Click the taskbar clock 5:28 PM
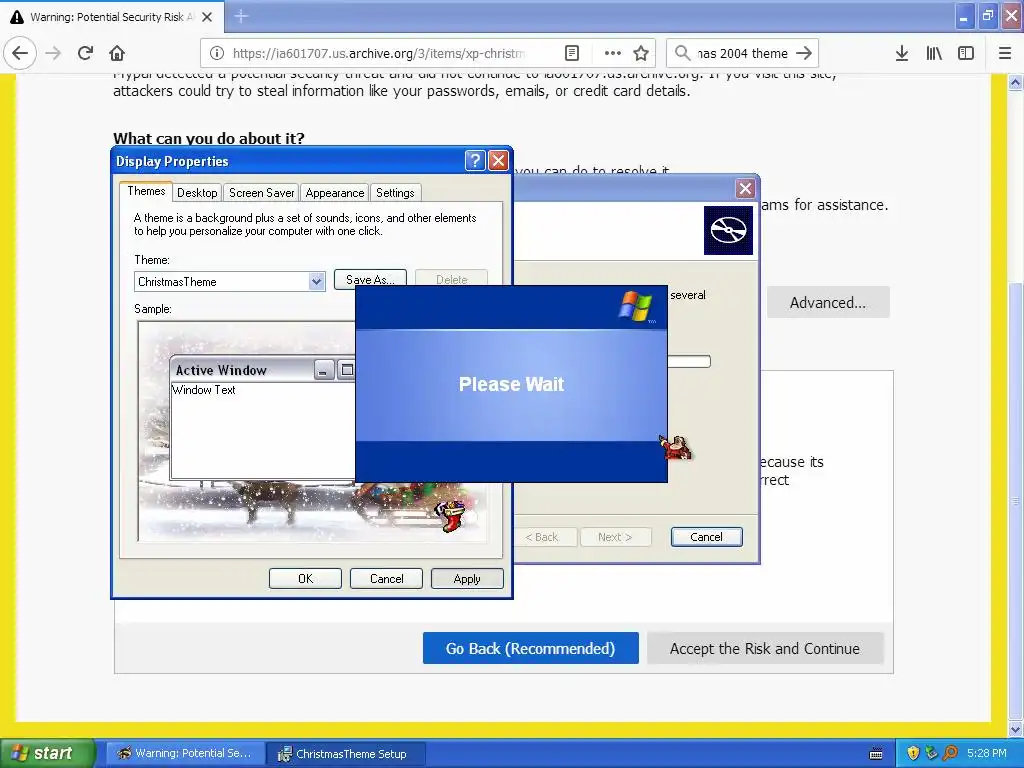Screen dimensions: 1024x768 tap(987, 753)
